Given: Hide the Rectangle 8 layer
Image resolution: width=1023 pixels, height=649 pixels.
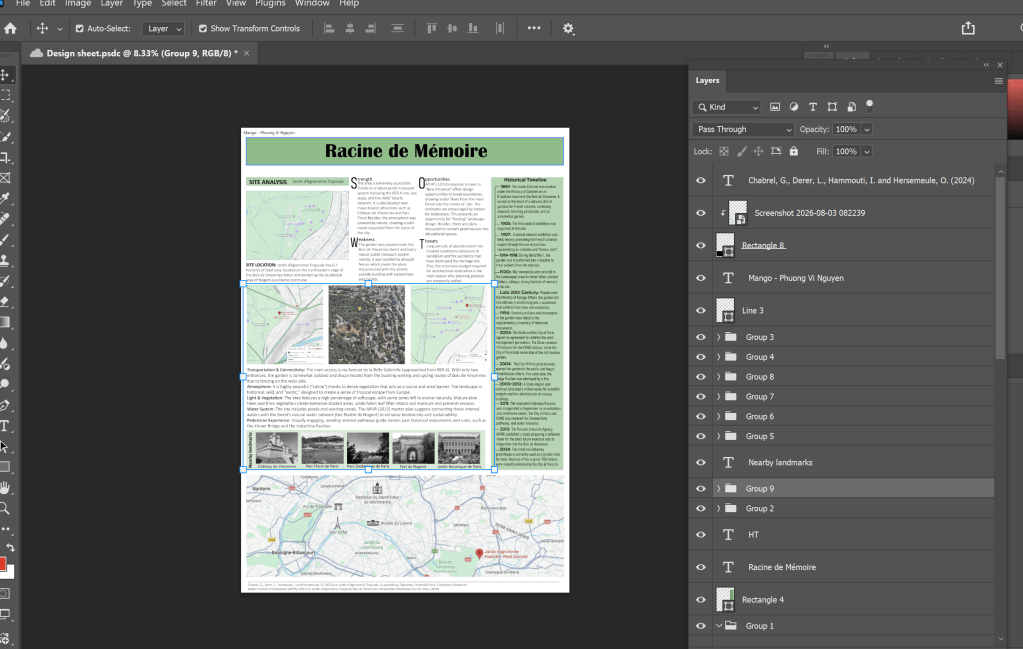Looking at the screenshot, I should click(x=701, y=245).
